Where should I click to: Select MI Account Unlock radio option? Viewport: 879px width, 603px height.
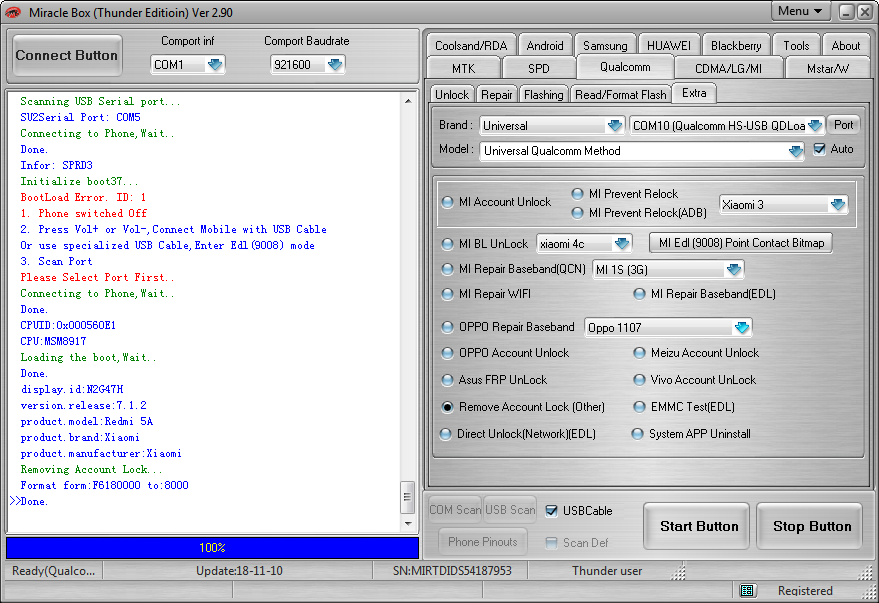pyautogui.click(x=447, y=202)
